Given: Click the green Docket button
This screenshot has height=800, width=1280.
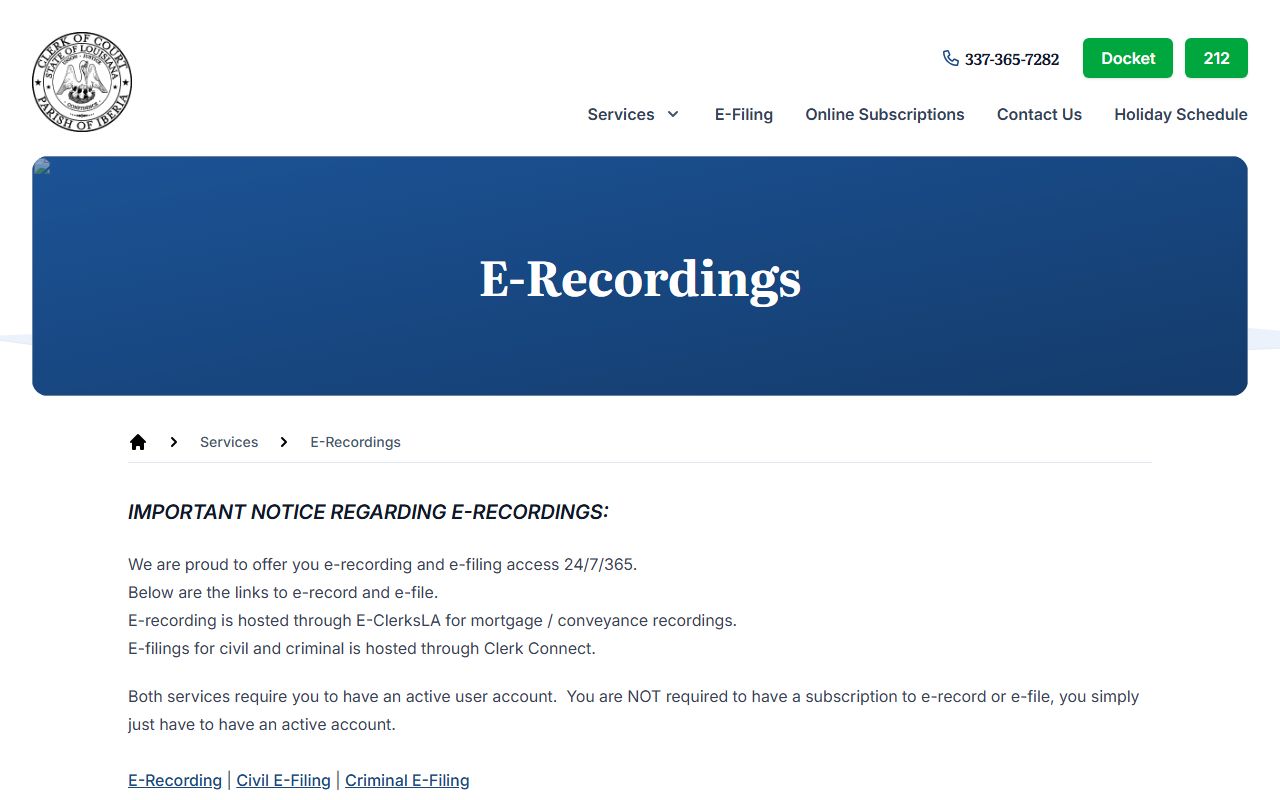Looking at the screenshot, I should [1128, 58].
